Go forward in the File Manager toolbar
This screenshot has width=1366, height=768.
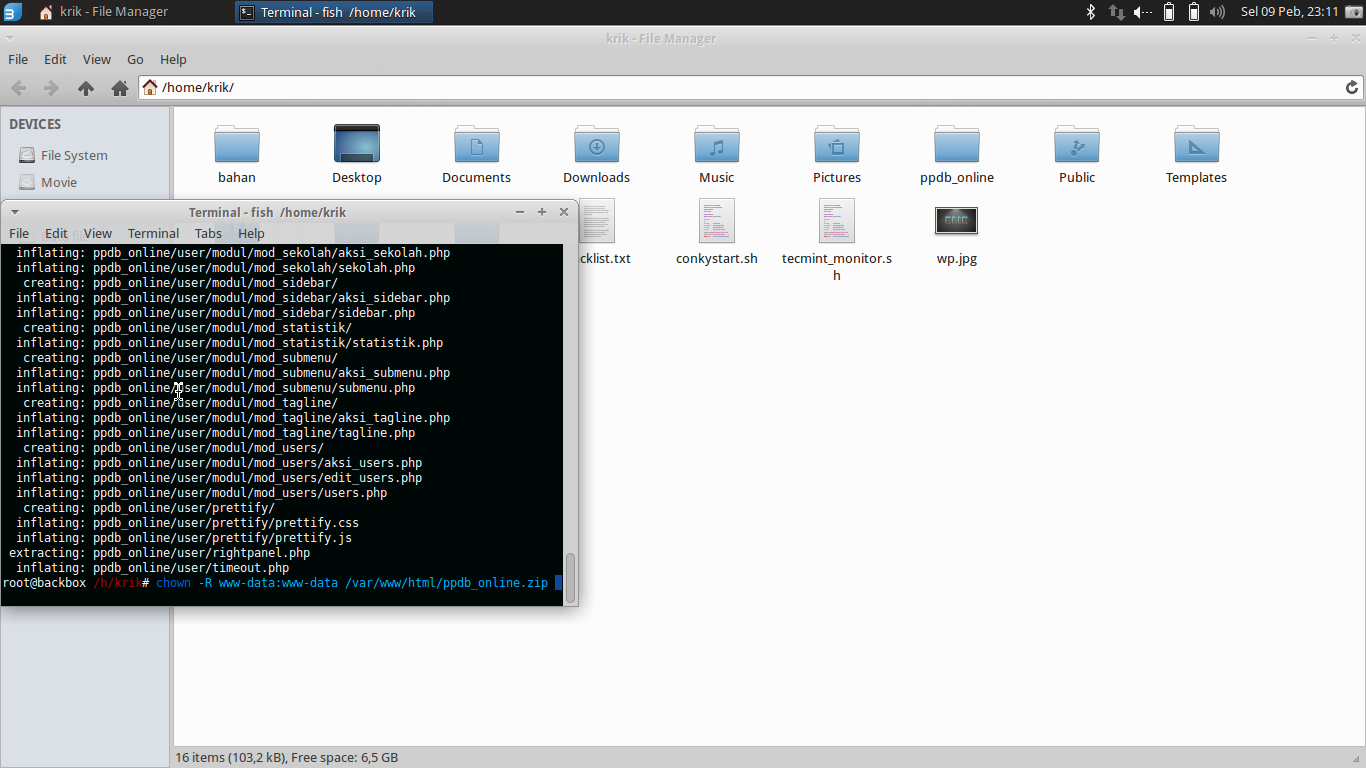pos(51,88)
